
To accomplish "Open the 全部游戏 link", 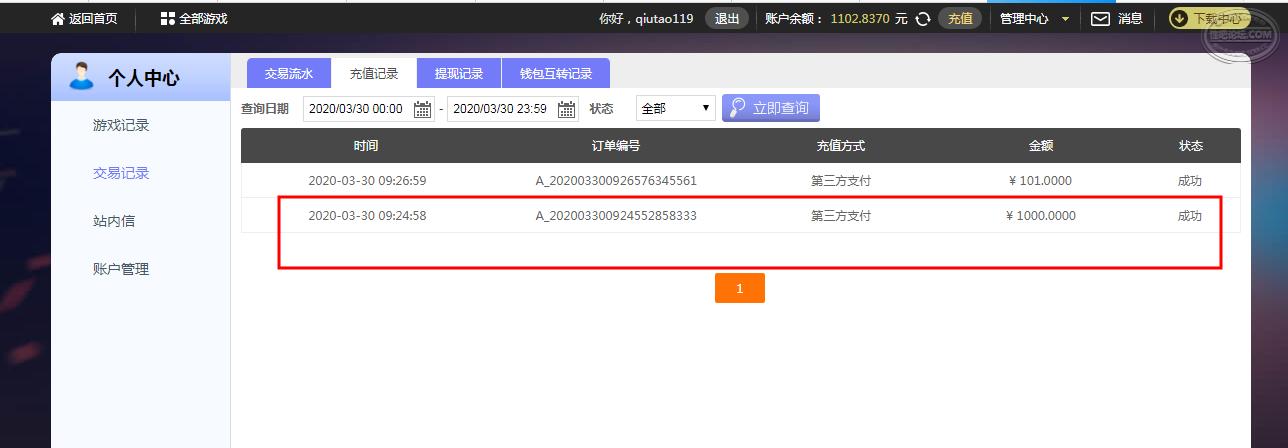I will point(204,18).
